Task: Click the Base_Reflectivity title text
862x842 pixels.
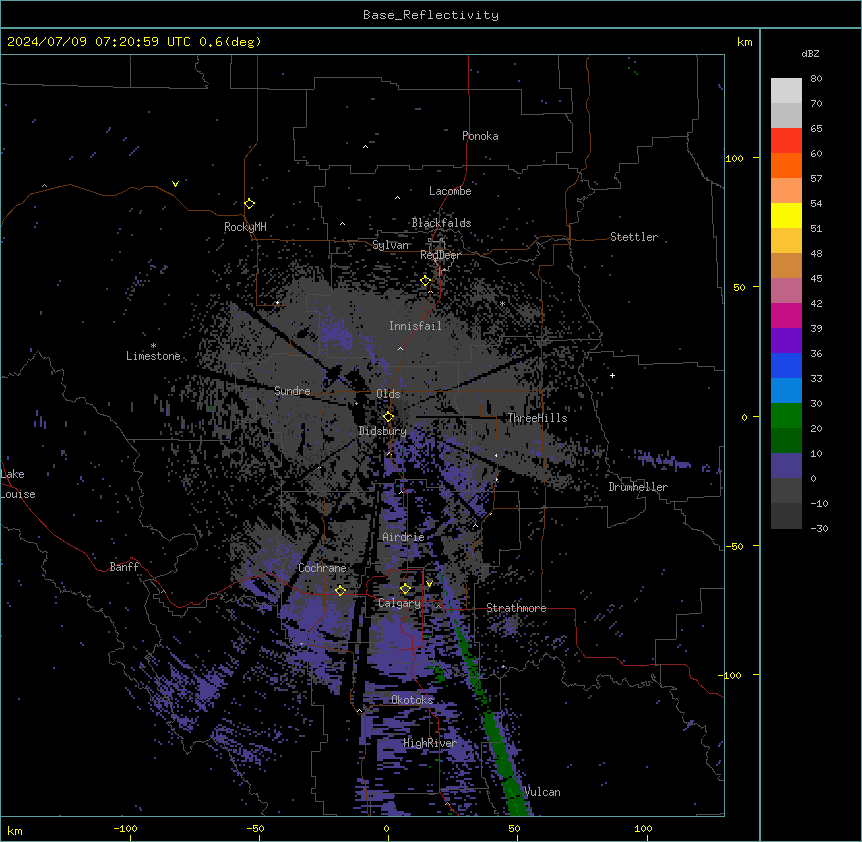Action: 431,15
